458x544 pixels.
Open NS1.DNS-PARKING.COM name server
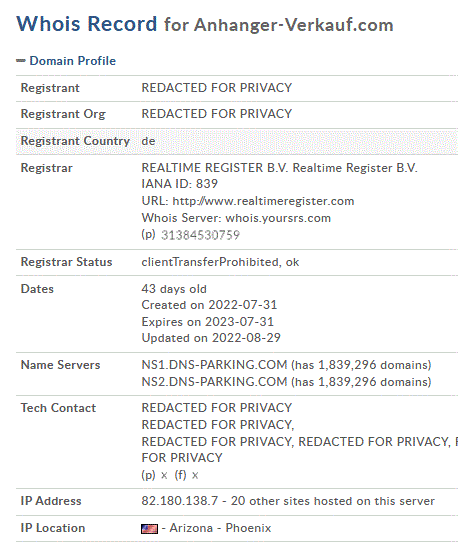pos(214,365)
